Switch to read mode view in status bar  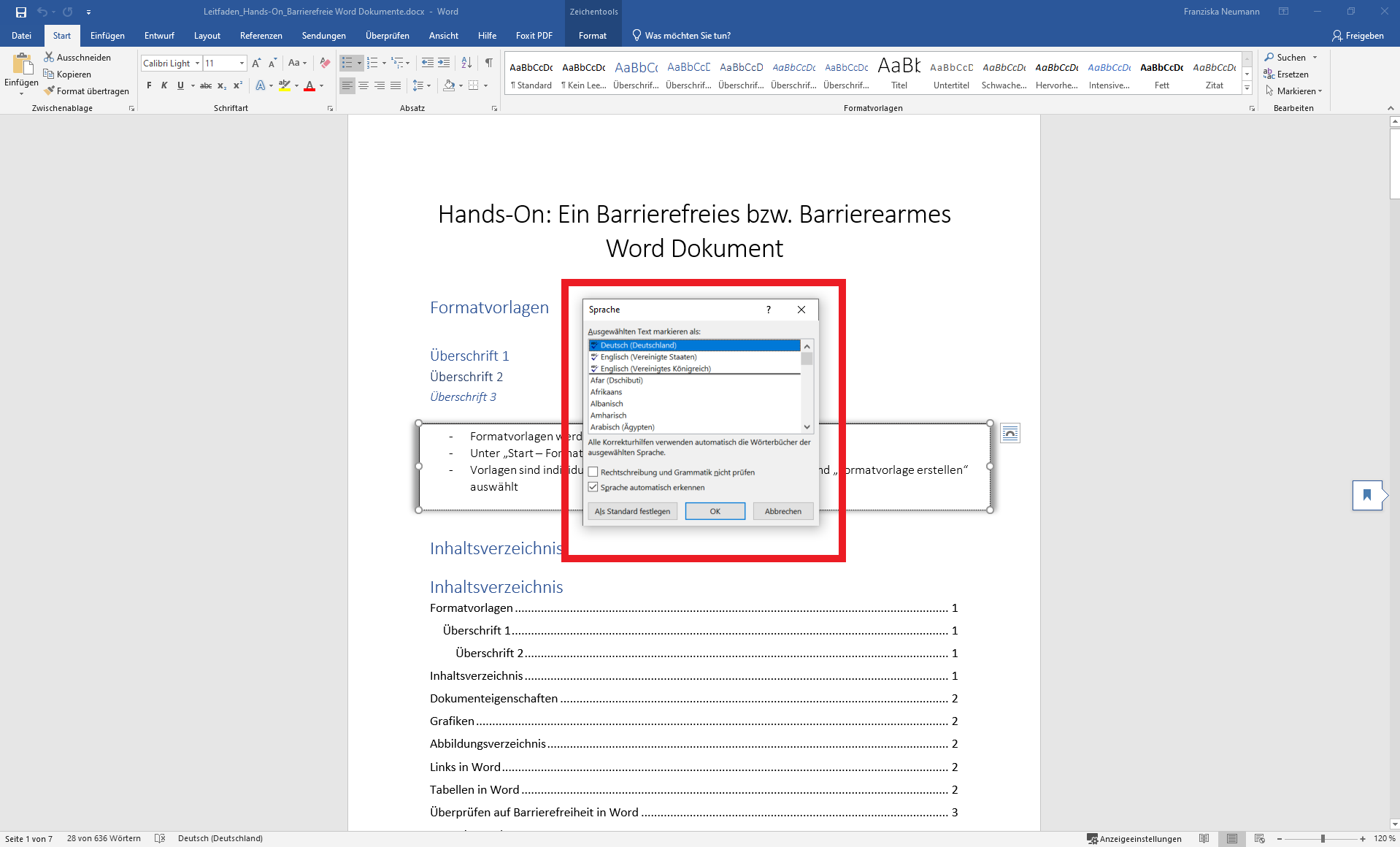point(1204,838)
